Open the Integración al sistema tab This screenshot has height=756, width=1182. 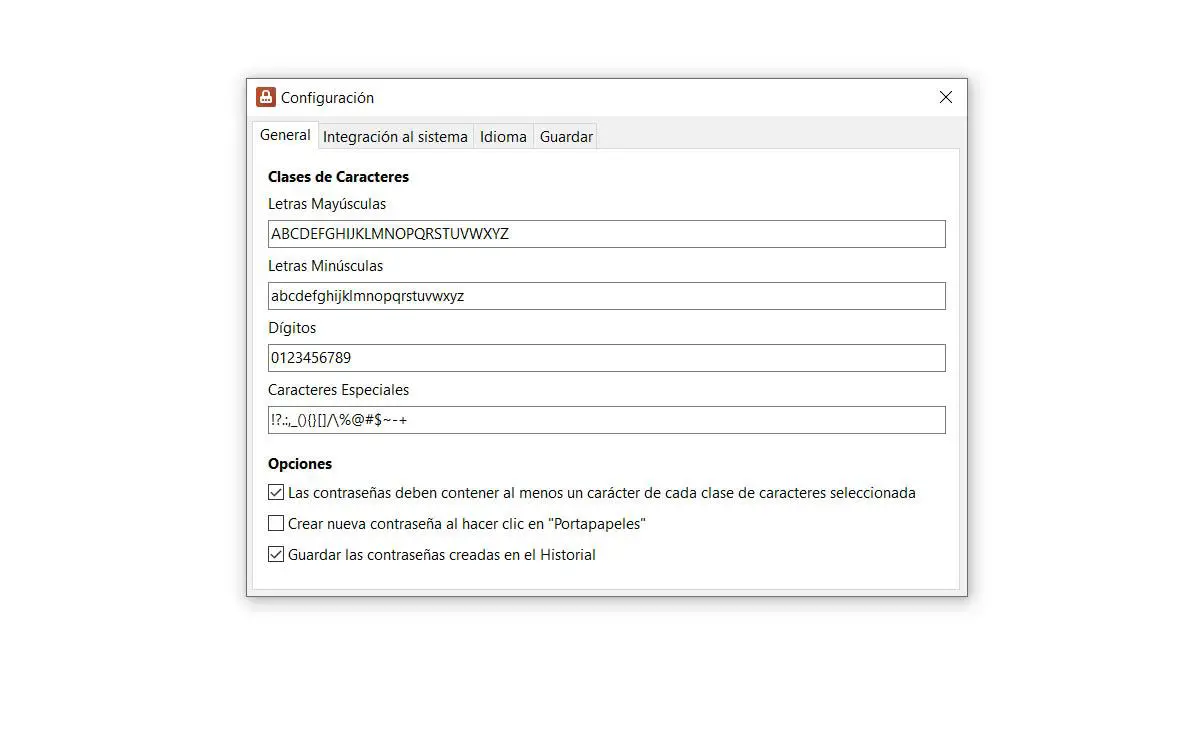tap(395, 137)
